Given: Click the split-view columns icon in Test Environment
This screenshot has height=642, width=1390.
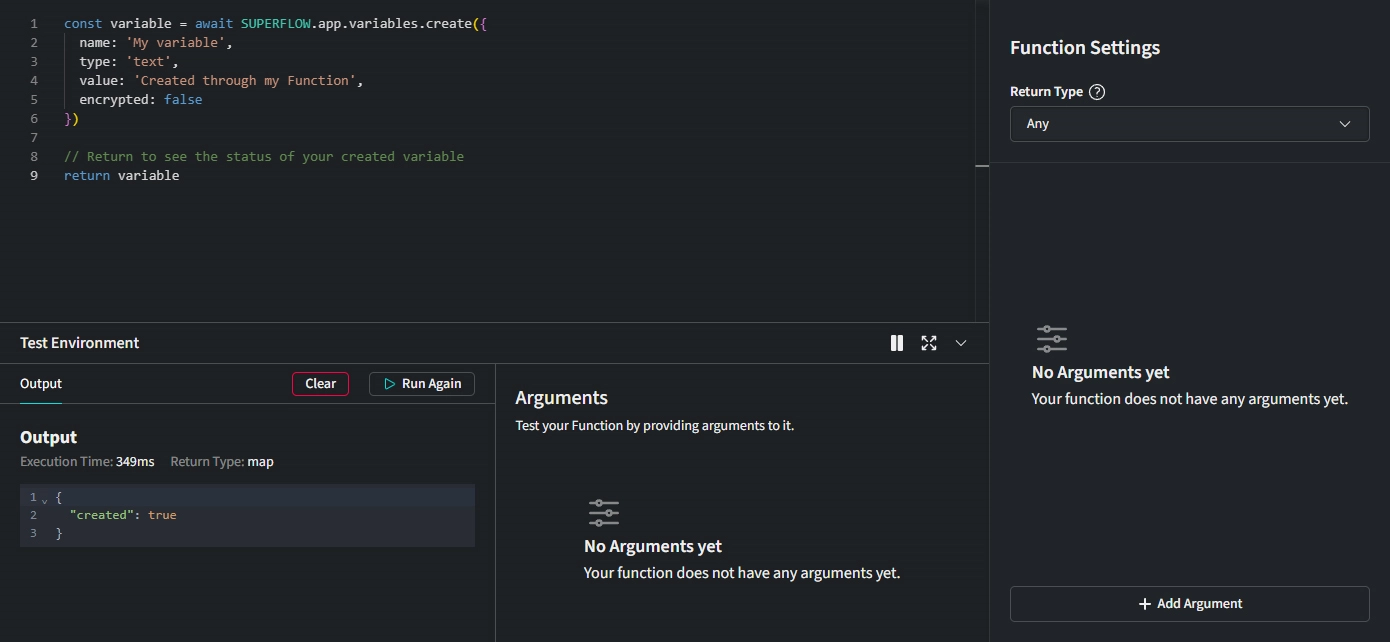Looking at the screenshot, I should (x=897, y=343).
